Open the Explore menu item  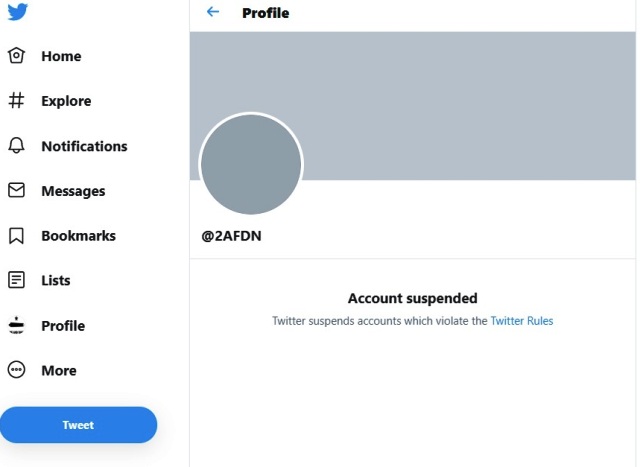(66, 101)
